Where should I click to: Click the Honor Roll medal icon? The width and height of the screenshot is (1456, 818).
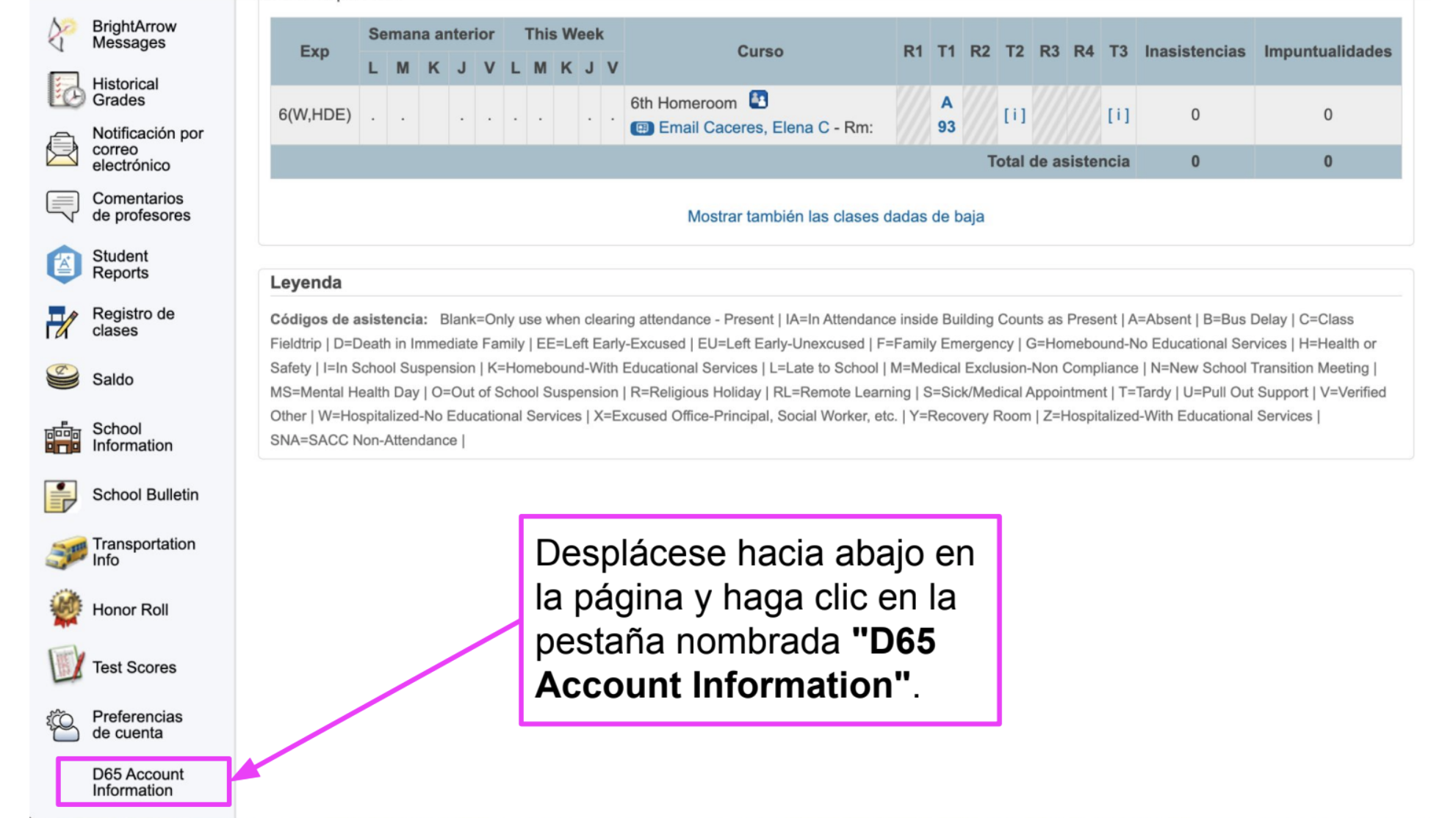65,609
